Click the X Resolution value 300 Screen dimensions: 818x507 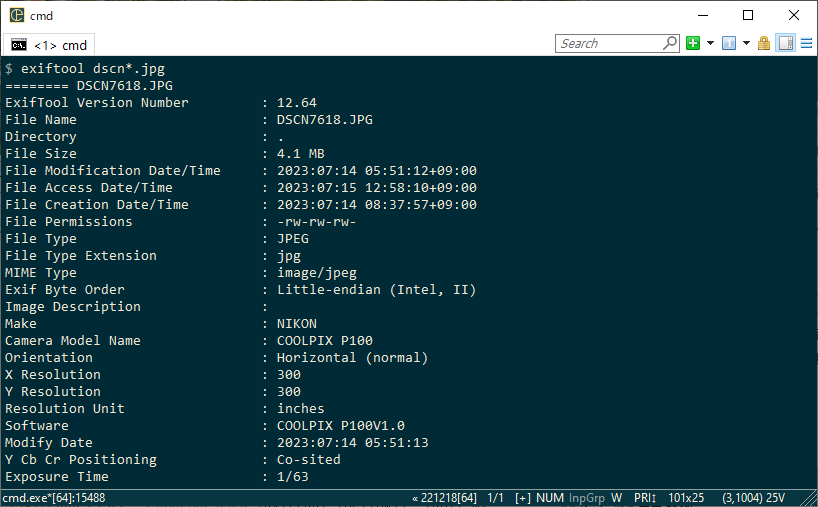[288, 375]
